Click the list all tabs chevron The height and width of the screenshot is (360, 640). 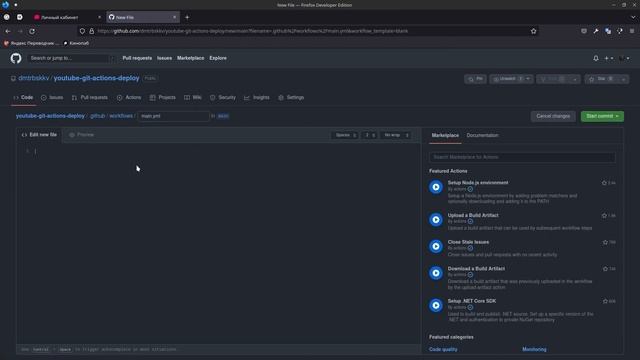click(633, 17)
